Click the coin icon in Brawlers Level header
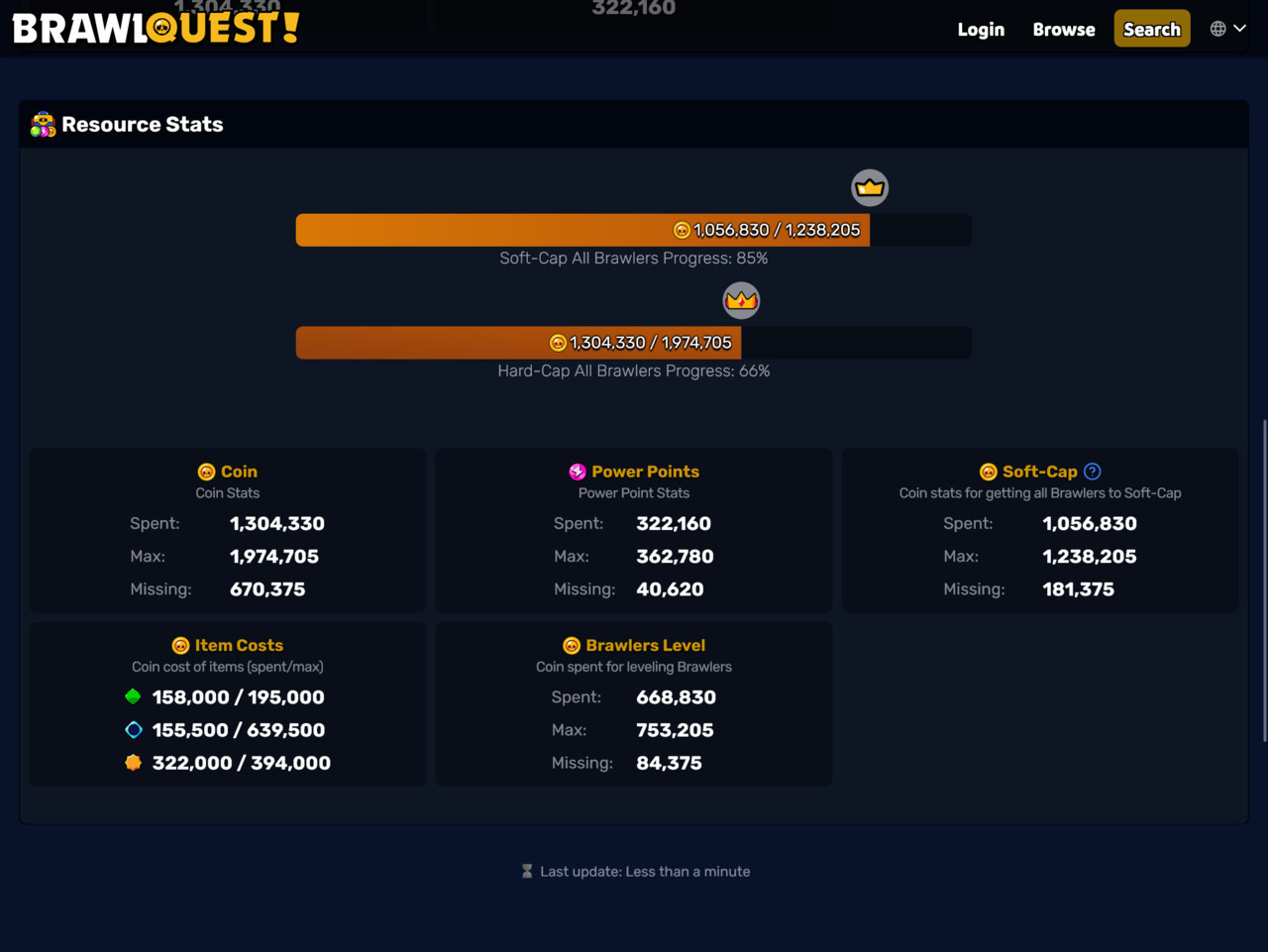This screenshot has width=1268, height=952. [573, 645]
